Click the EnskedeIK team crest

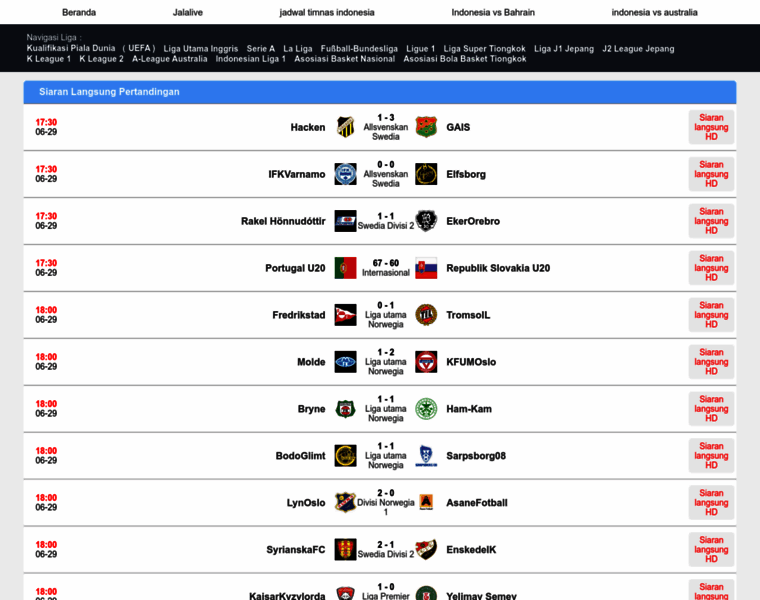click(426, 550)
